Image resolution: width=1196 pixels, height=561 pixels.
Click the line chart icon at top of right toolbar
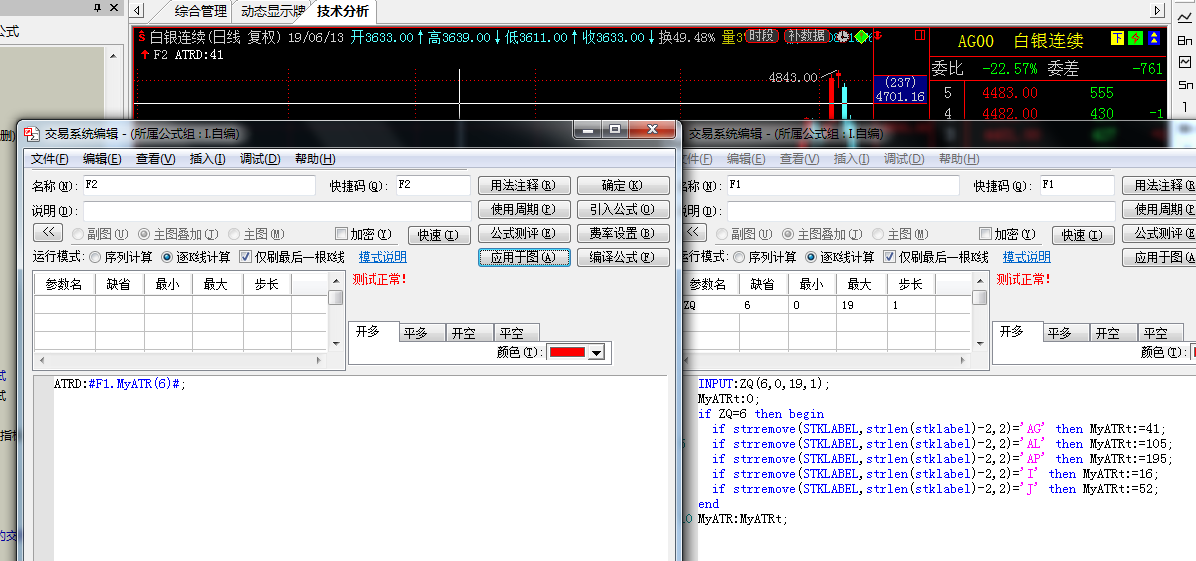click(1185, 18)
